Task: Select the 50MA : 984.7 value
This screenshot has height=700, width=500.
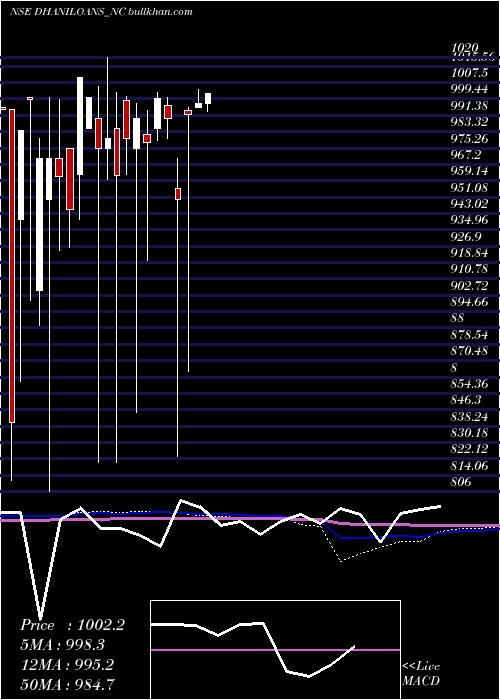Action: pos(68,684)
